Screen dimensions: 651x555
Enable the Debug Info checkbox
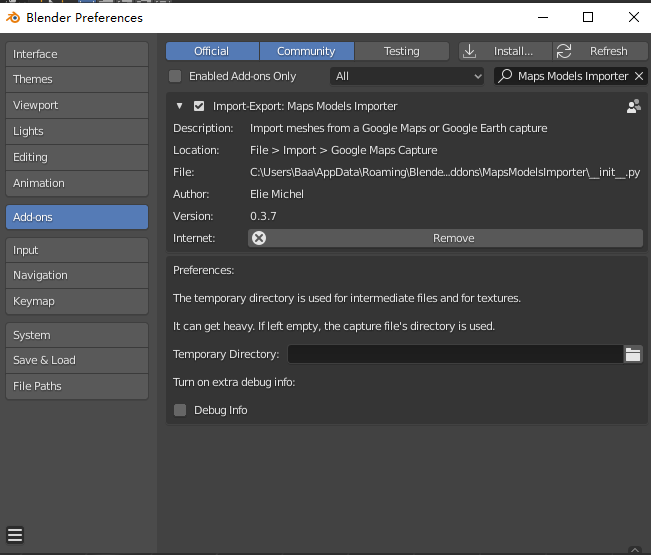click(180, 410)
